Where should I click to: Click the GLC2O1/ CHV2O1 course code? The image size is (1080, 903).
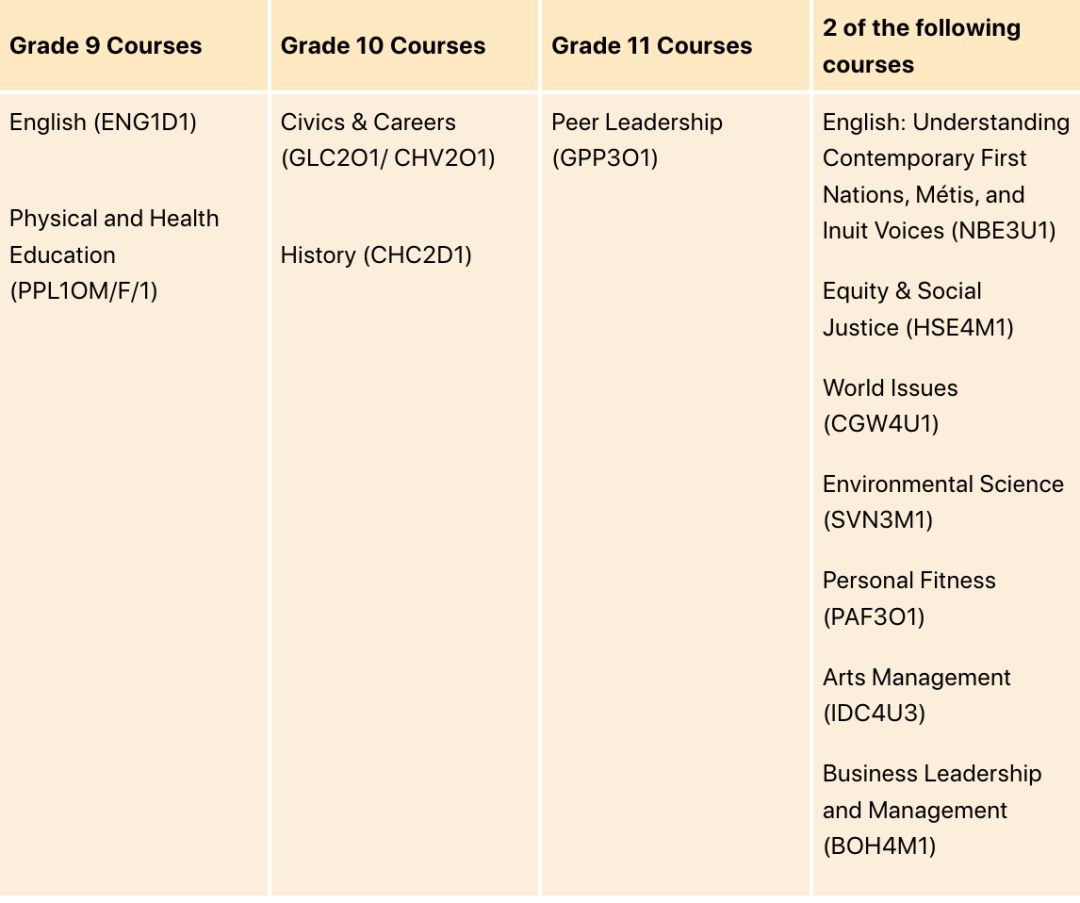click(388, 158)
